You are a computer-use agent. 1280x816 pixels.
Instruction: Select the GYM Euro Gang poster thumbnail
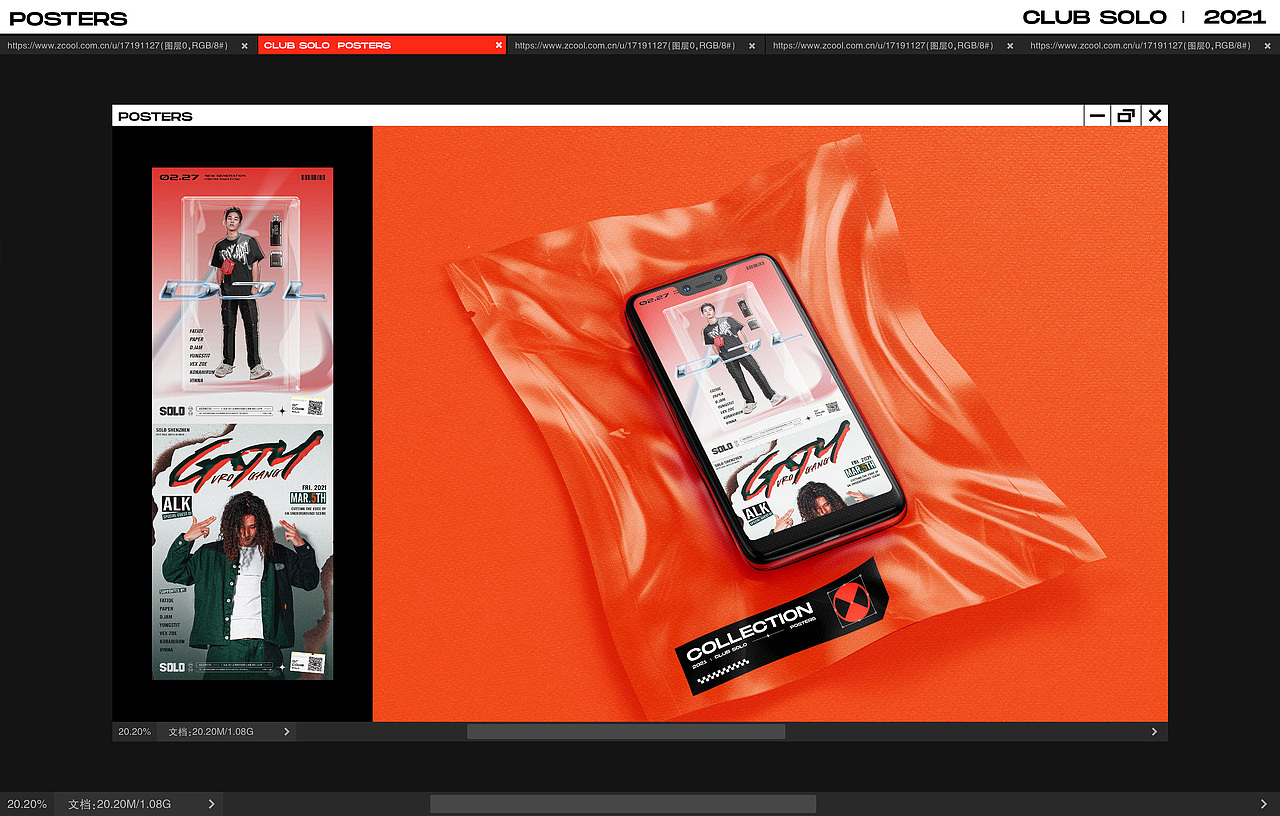coord(242,551)
